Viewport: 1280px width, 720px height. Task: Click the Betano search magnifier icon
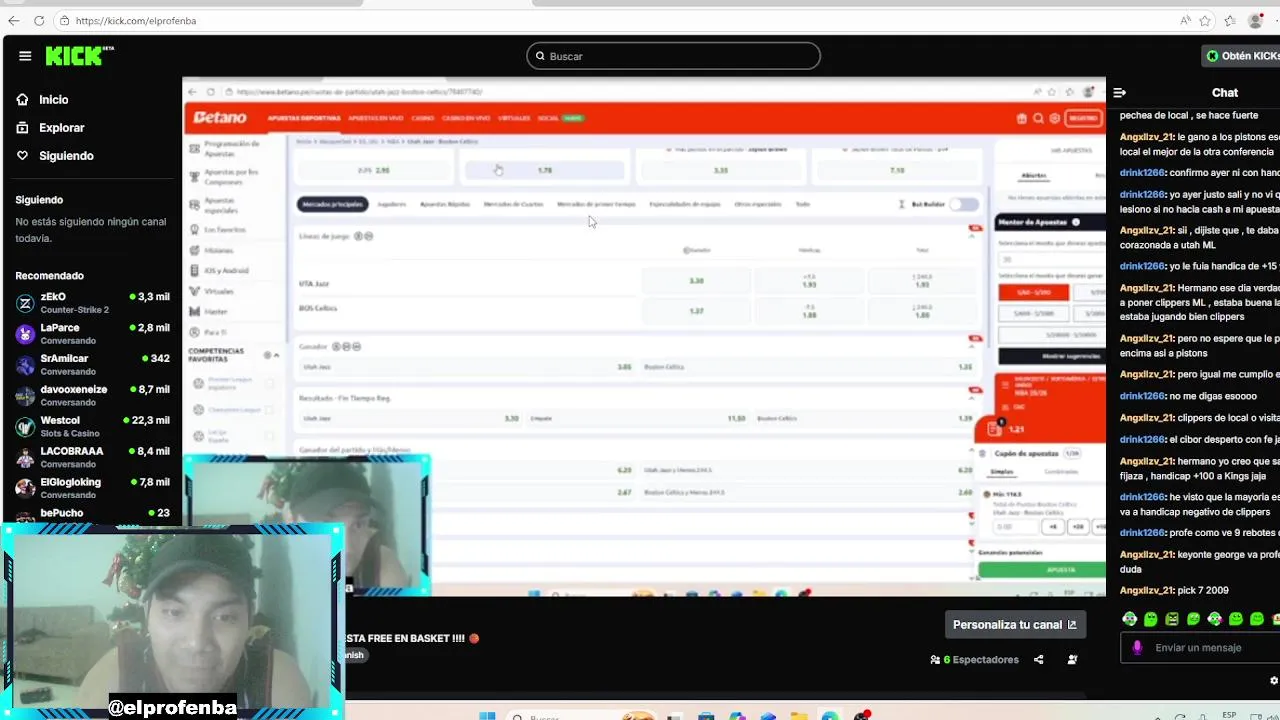[x=1038, y=118]
